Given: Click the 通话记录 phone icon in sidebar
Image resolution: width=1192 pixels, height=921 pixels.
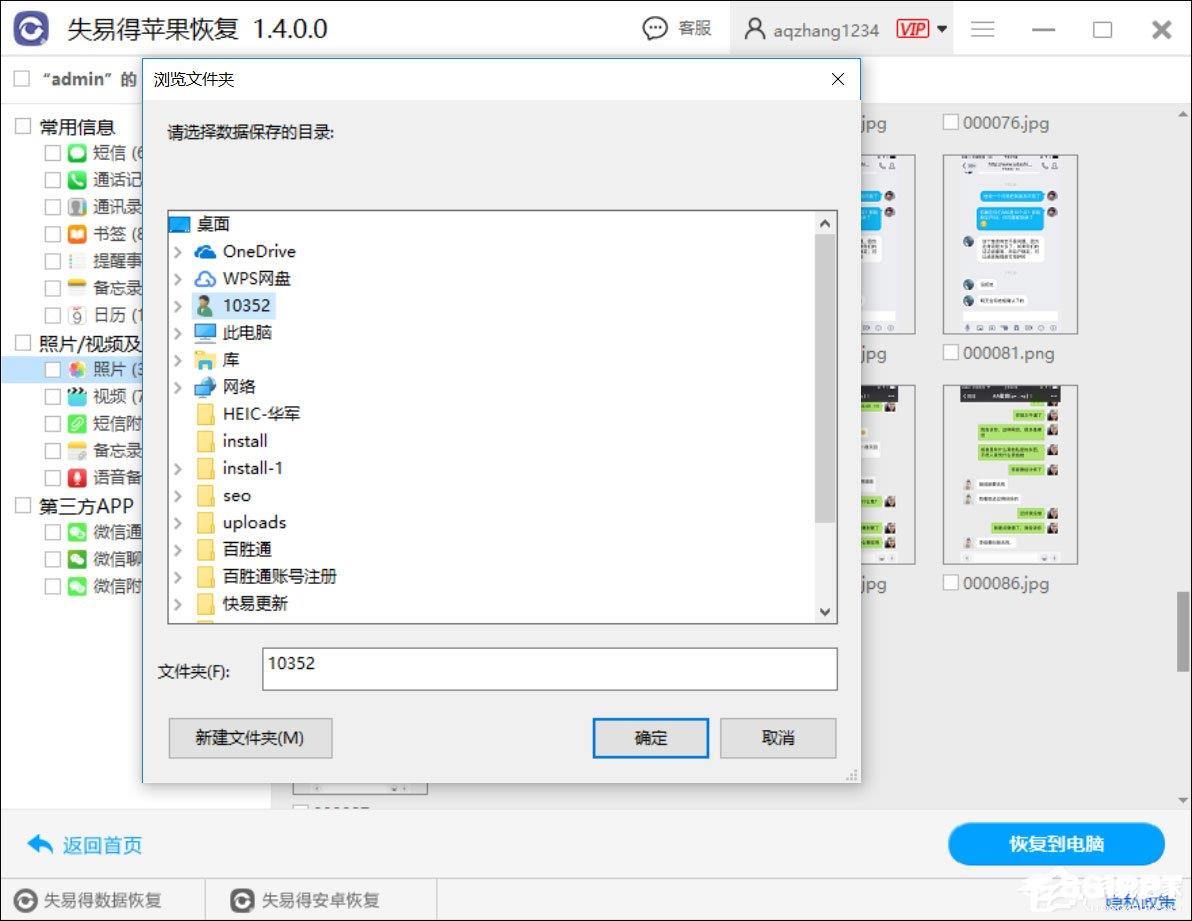Looking at the screenshot, I should pos(77,180).
